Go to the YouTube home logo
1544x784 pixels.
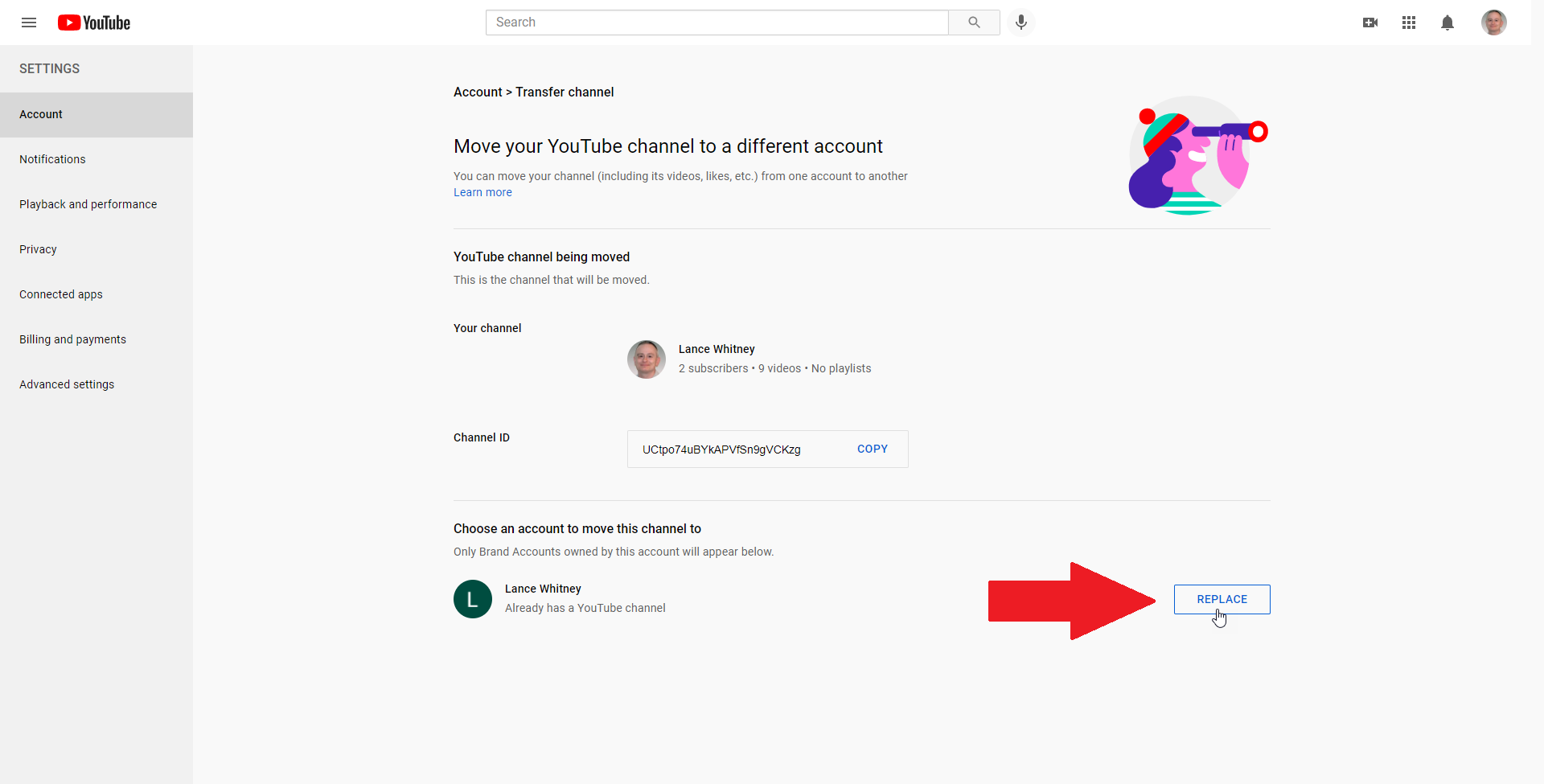pyautogui.click(x=94, y=23)
